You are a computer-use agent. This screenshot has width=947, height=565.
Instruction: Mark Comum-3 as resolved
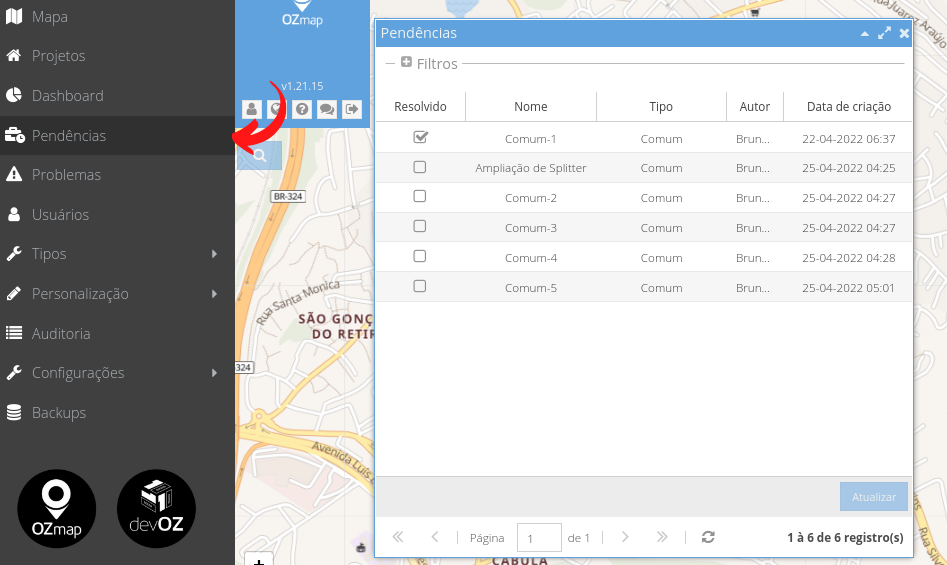420,226
